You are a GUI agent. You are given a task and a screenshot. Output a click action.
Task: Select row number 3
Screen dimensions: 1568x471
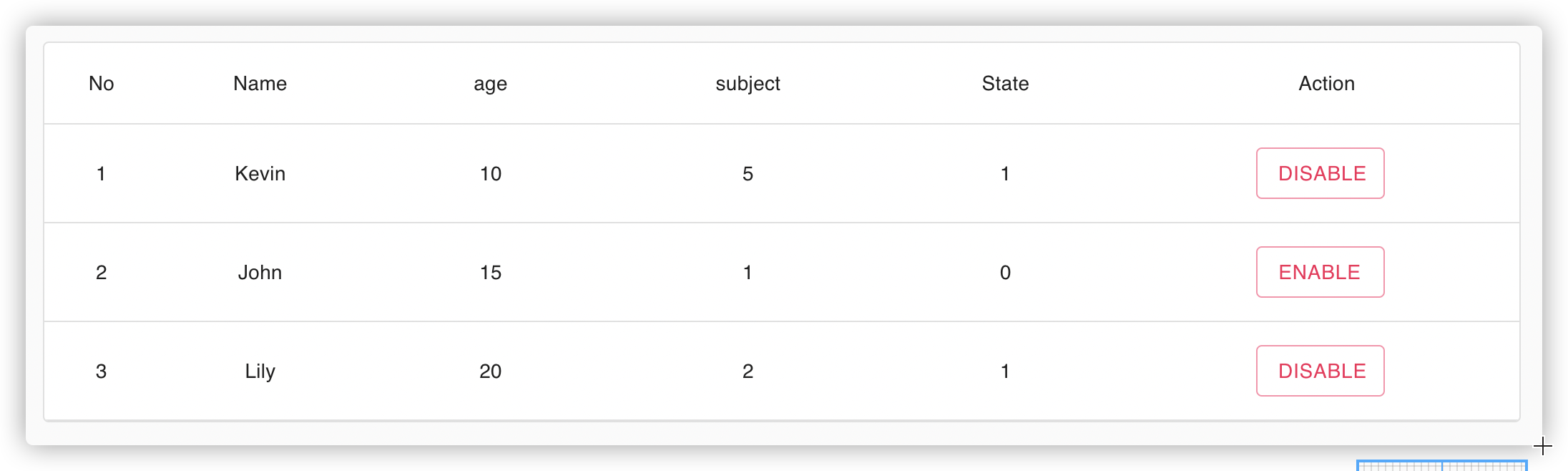click(102, 371)
